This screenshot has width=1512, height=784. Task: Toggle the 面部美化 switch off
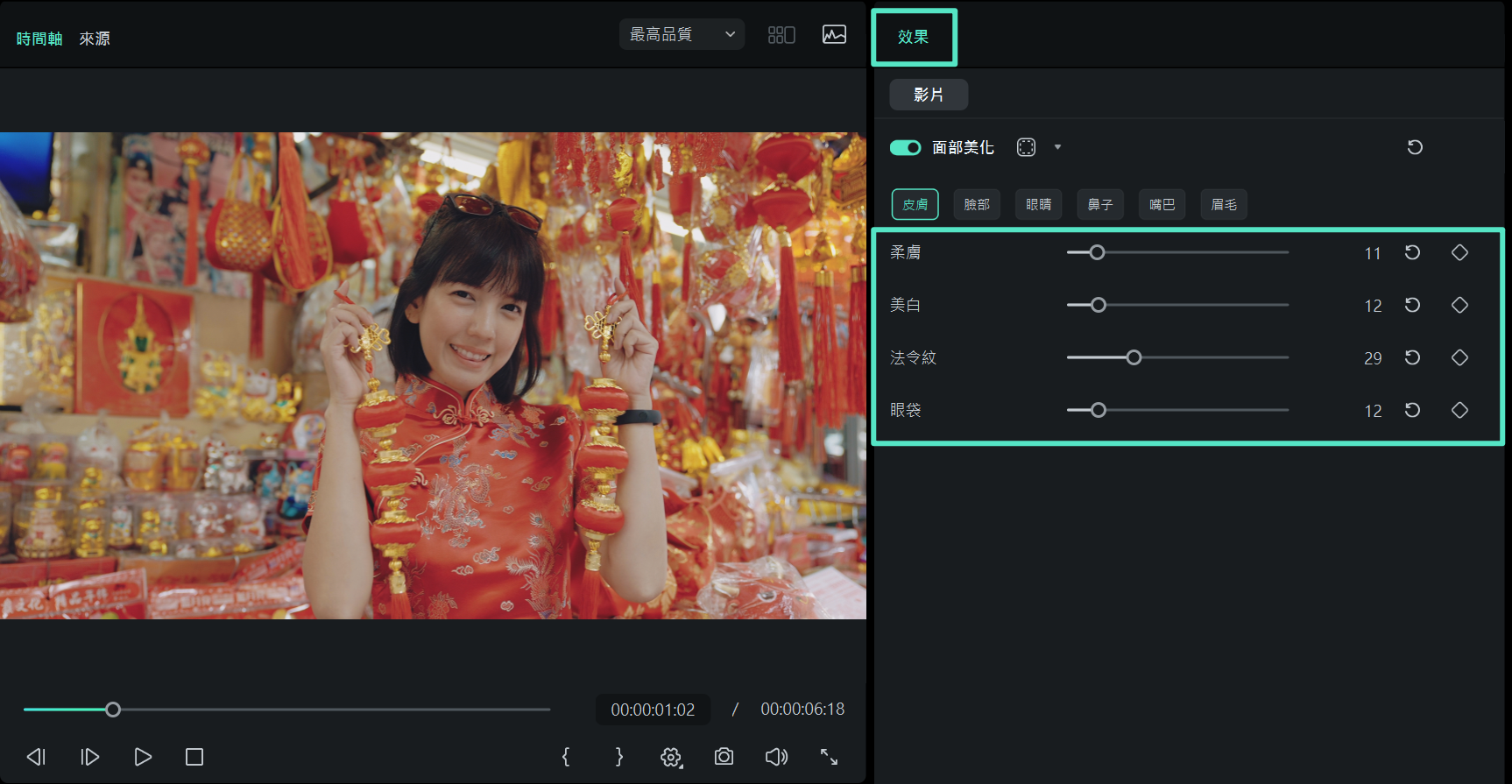[x=905, y=147]
